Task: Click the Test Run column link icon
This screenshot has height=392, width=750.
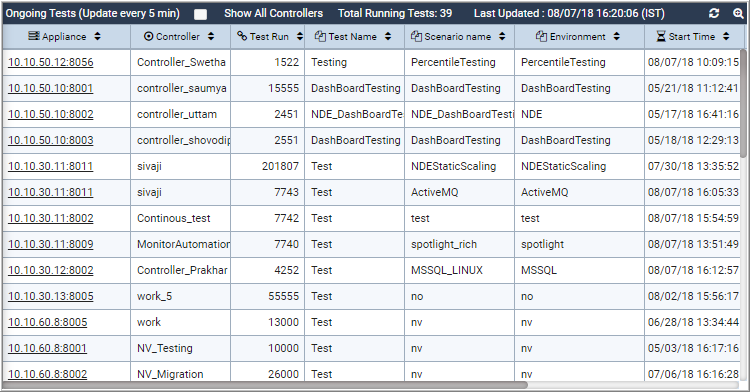Action: pos(242,36)
